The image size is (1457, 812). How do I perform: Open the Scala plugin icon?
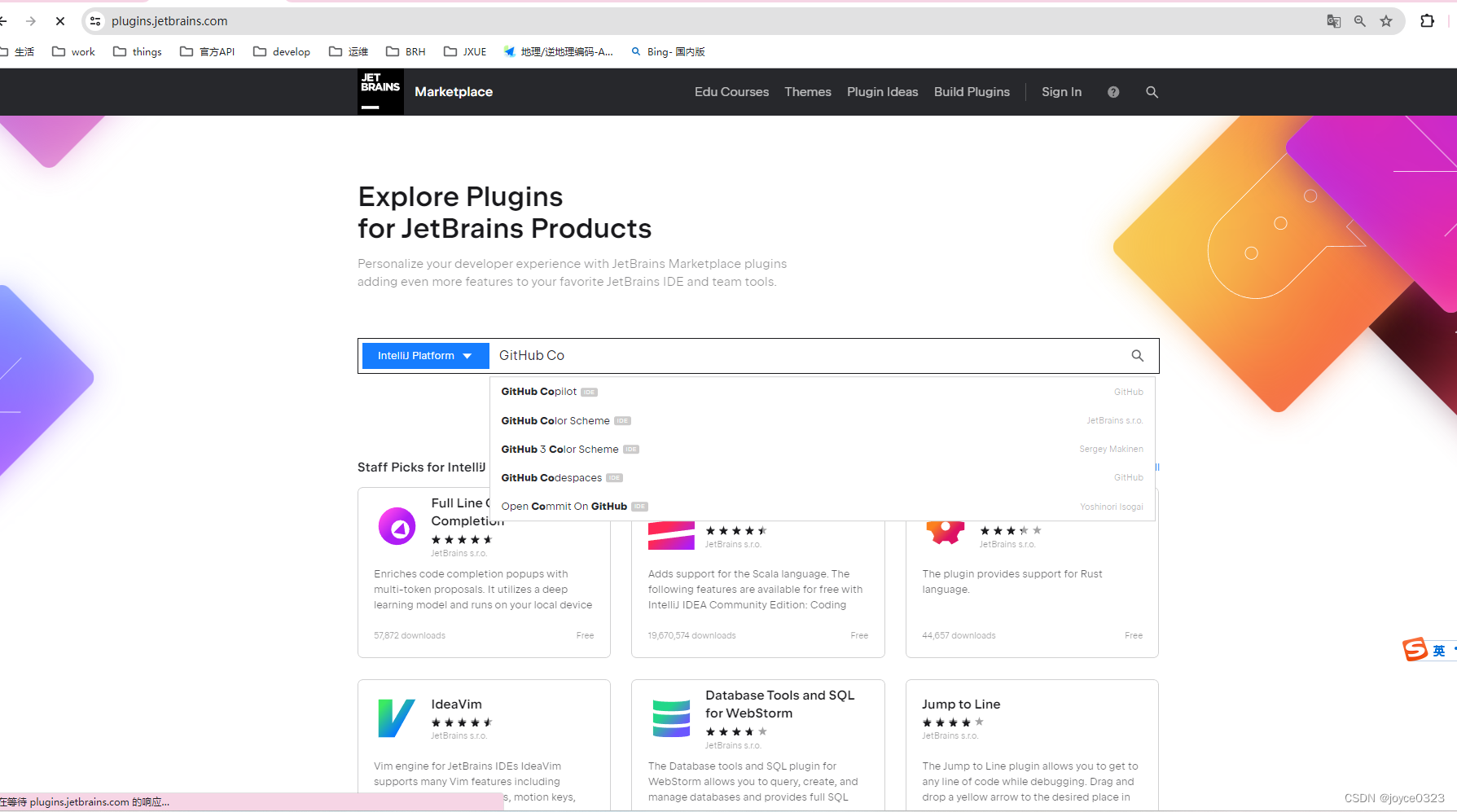[x=671, y=535]
